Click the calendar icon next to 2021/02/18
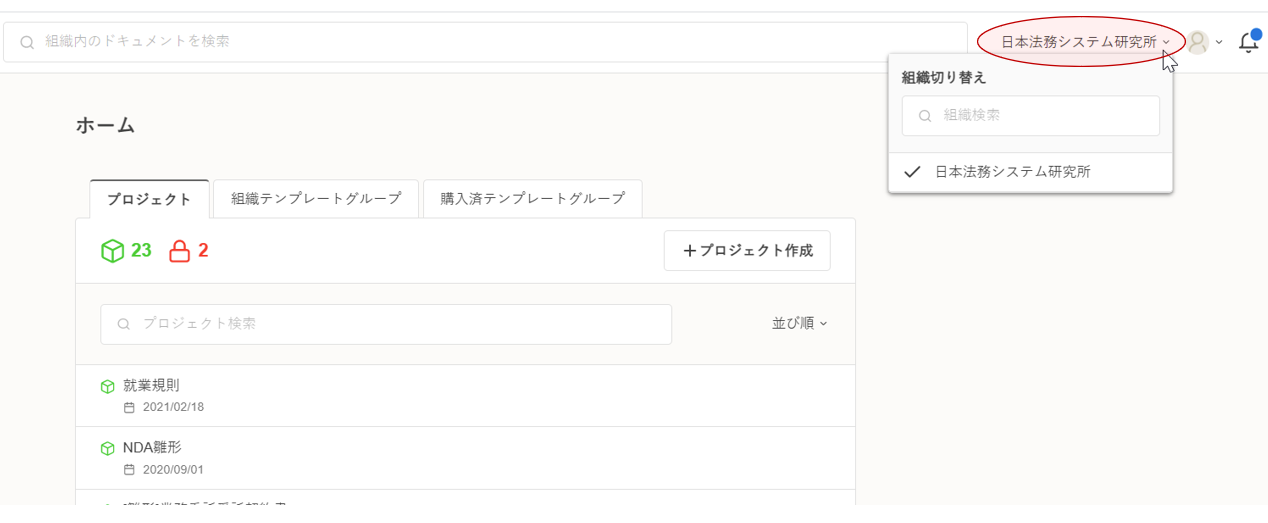Viewport: 1268px width, 523px height. tap(129, 408)
